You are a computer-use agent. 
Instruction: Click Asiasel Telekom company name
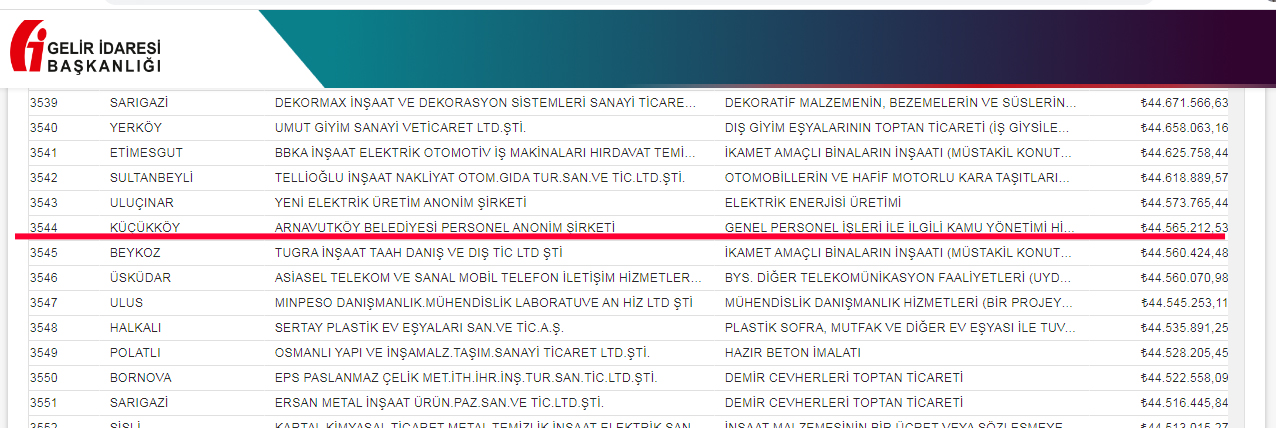[489, 278]
